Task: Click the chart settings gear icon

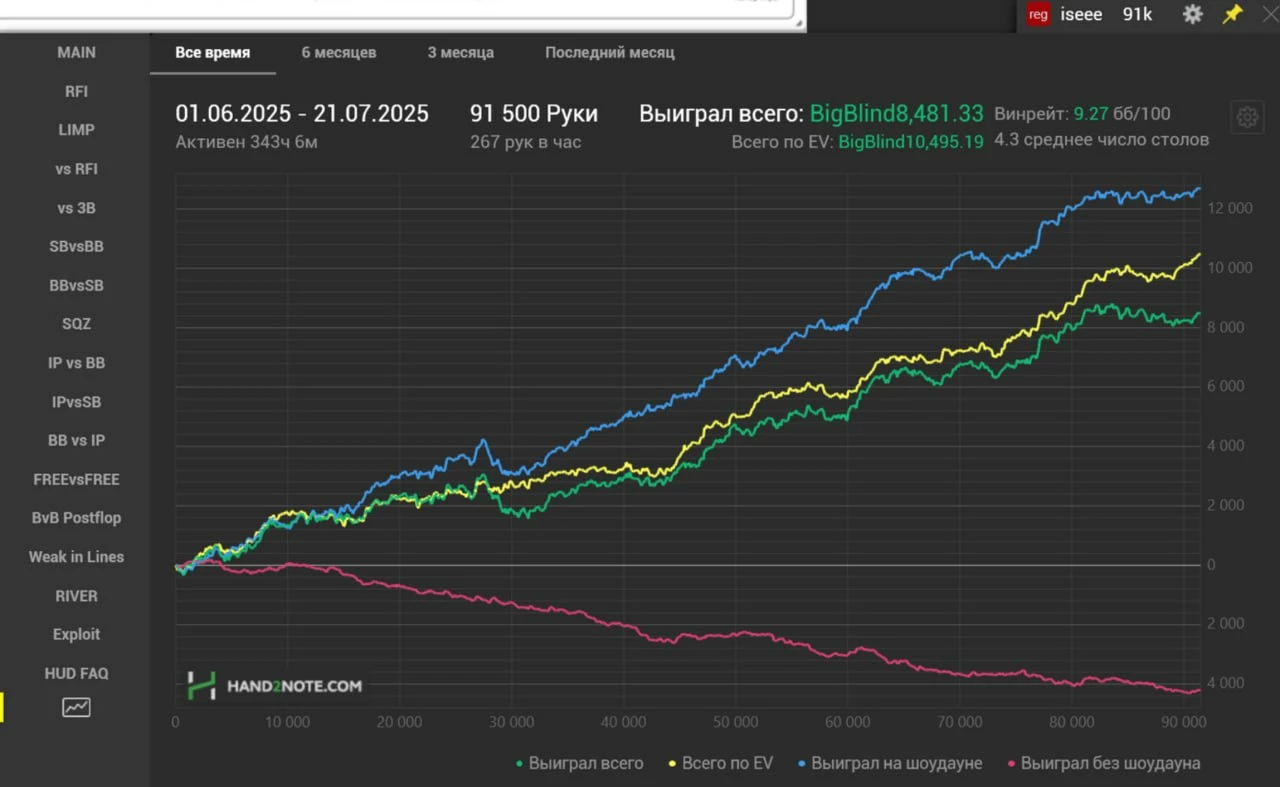Action: pos(1246,117)
